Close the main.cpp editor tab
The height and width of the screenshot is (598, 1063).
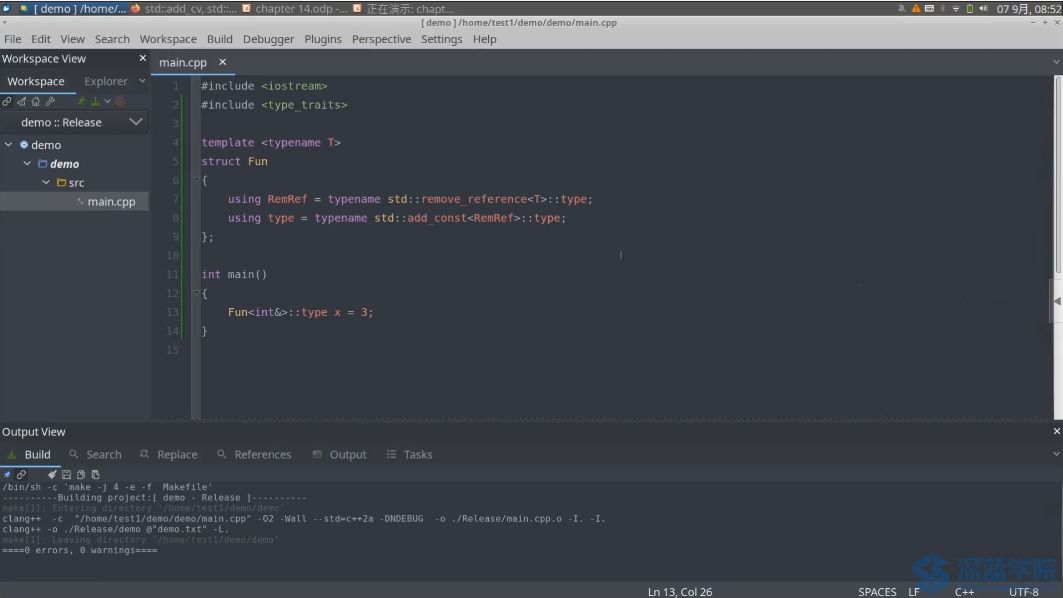[x=223, y=62]
